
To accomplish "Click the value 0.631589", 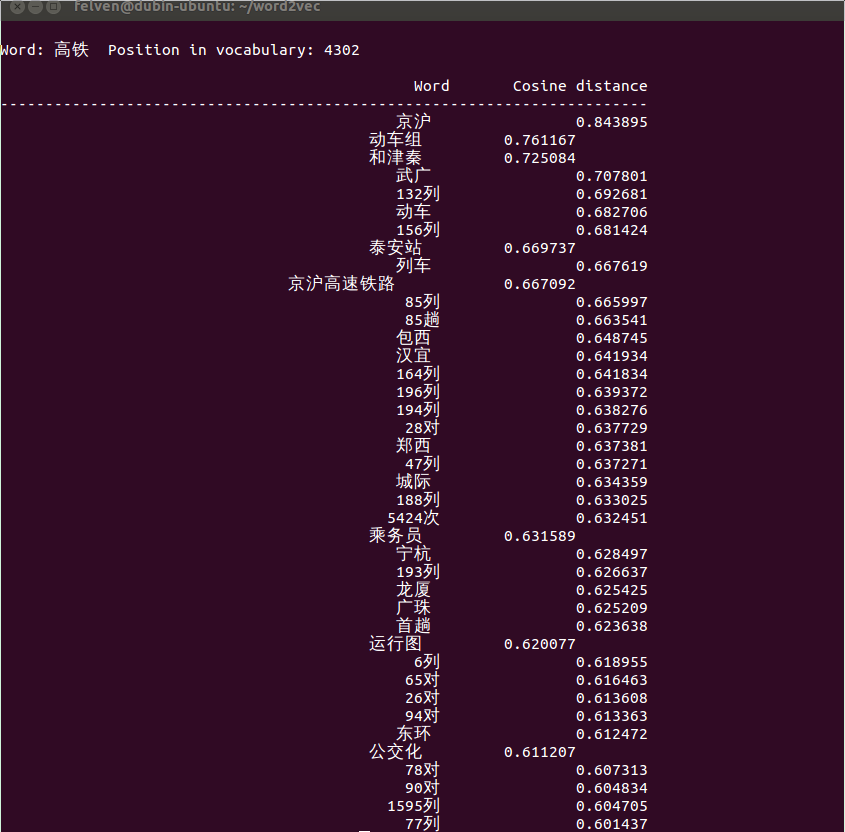I will coord(539,536).
